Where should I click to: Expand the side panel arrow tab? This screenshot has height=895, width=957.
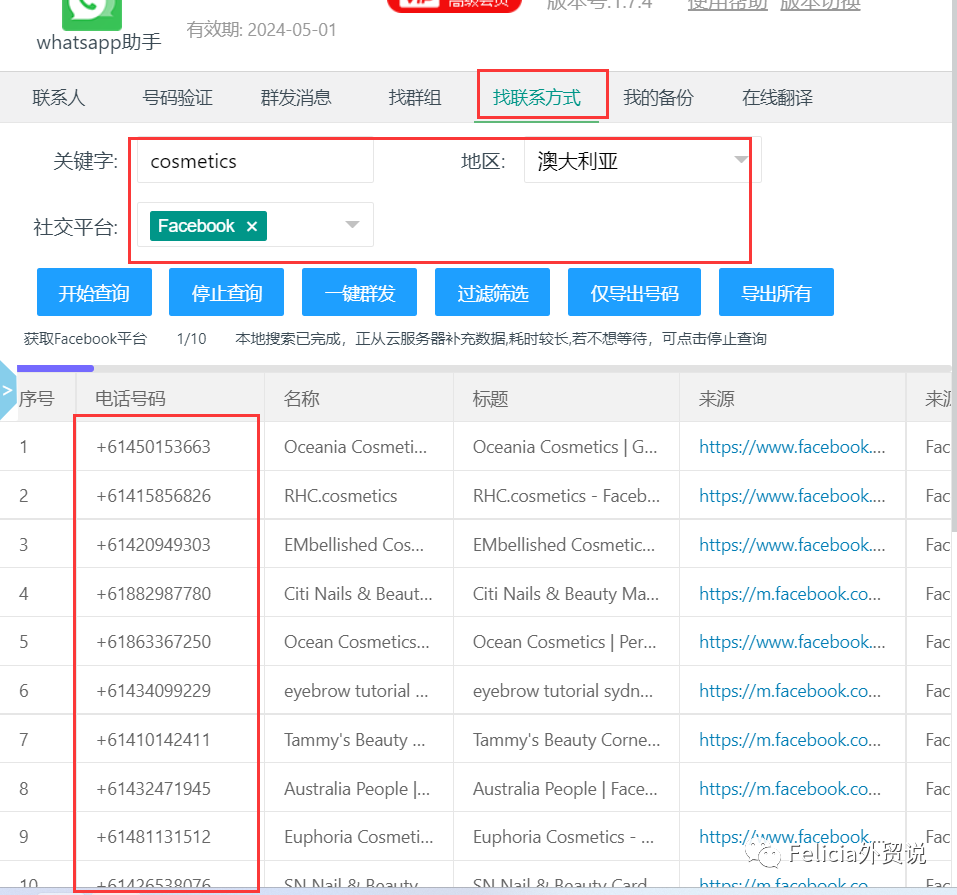coord(7,390)
